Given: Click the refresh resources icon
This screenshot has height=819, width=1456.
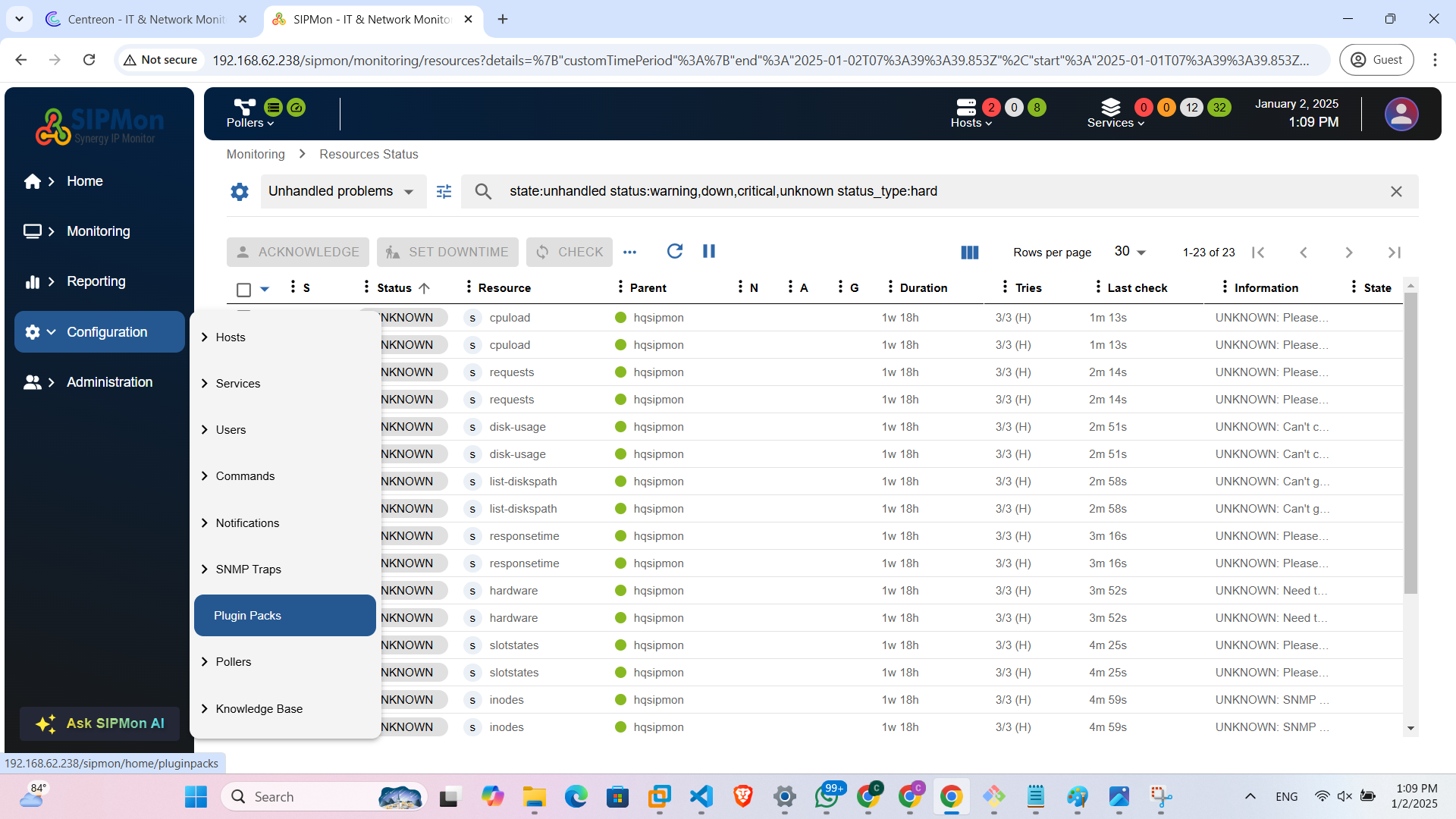Looking at the screenshot, I should [674, 251].
